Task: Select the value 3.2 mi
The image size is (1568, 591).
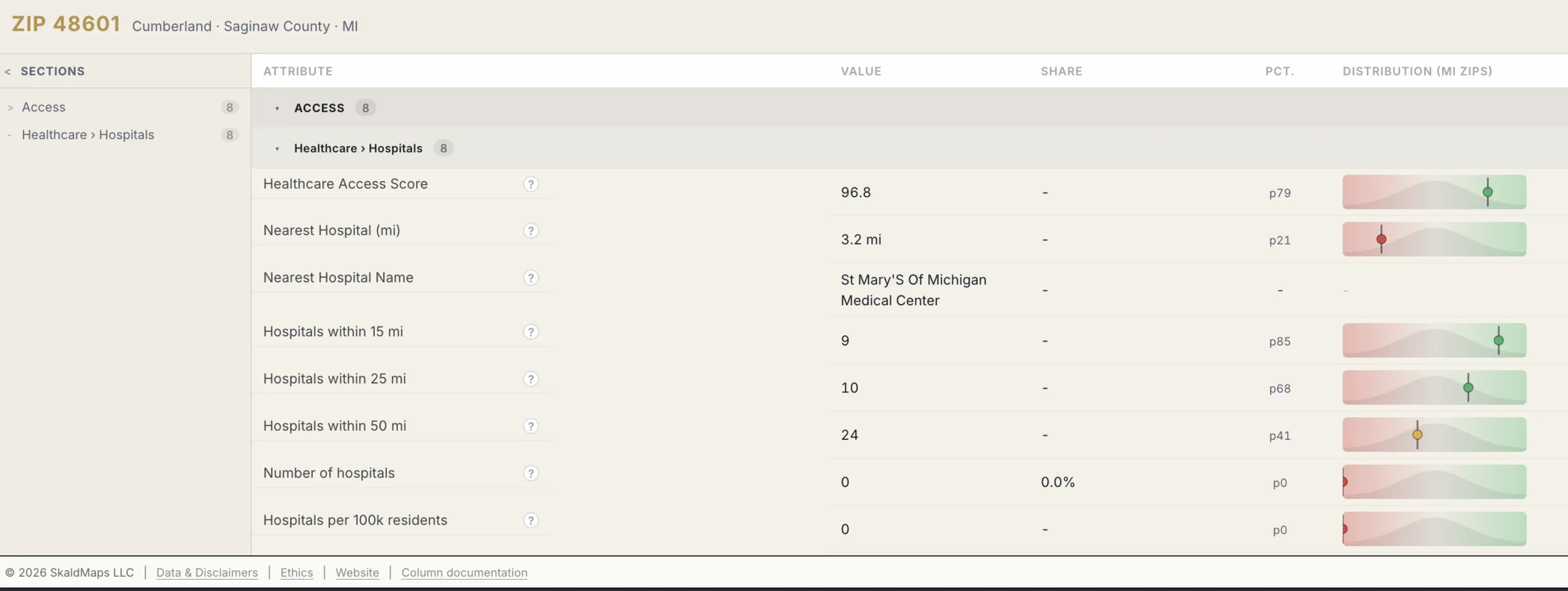Action: click(861, 240)
